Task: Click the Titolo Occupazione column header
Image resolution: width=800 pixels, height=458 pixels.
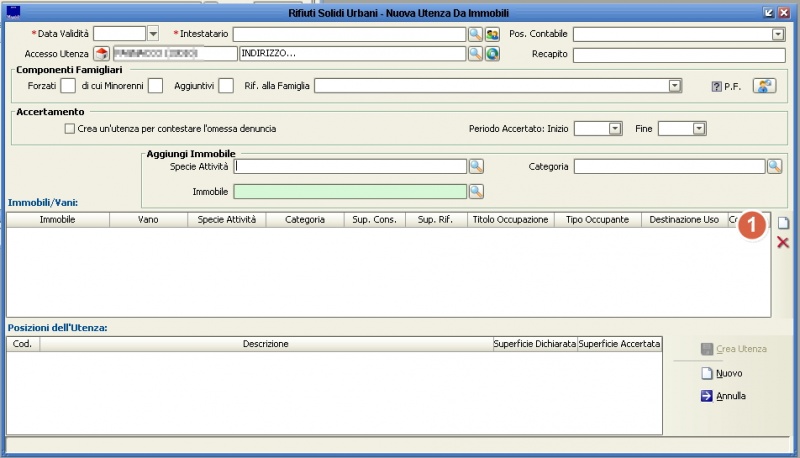Action: [510, 219]
